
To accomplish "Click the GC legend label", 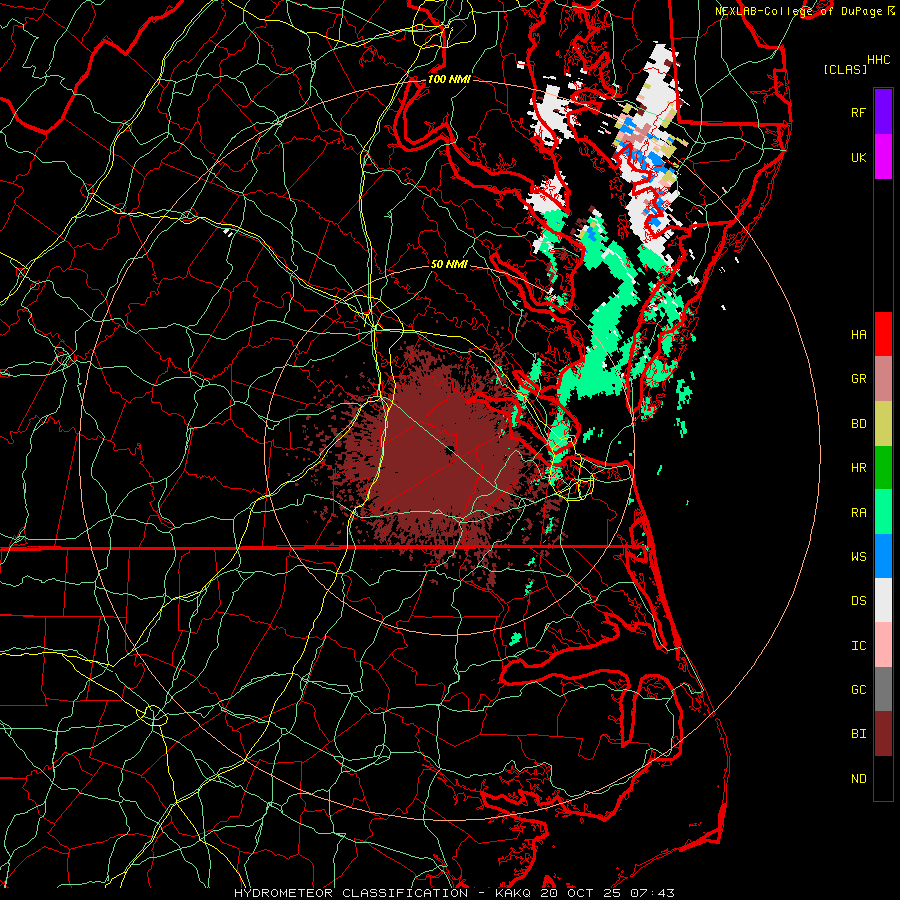I will click(x=859, y=690).
